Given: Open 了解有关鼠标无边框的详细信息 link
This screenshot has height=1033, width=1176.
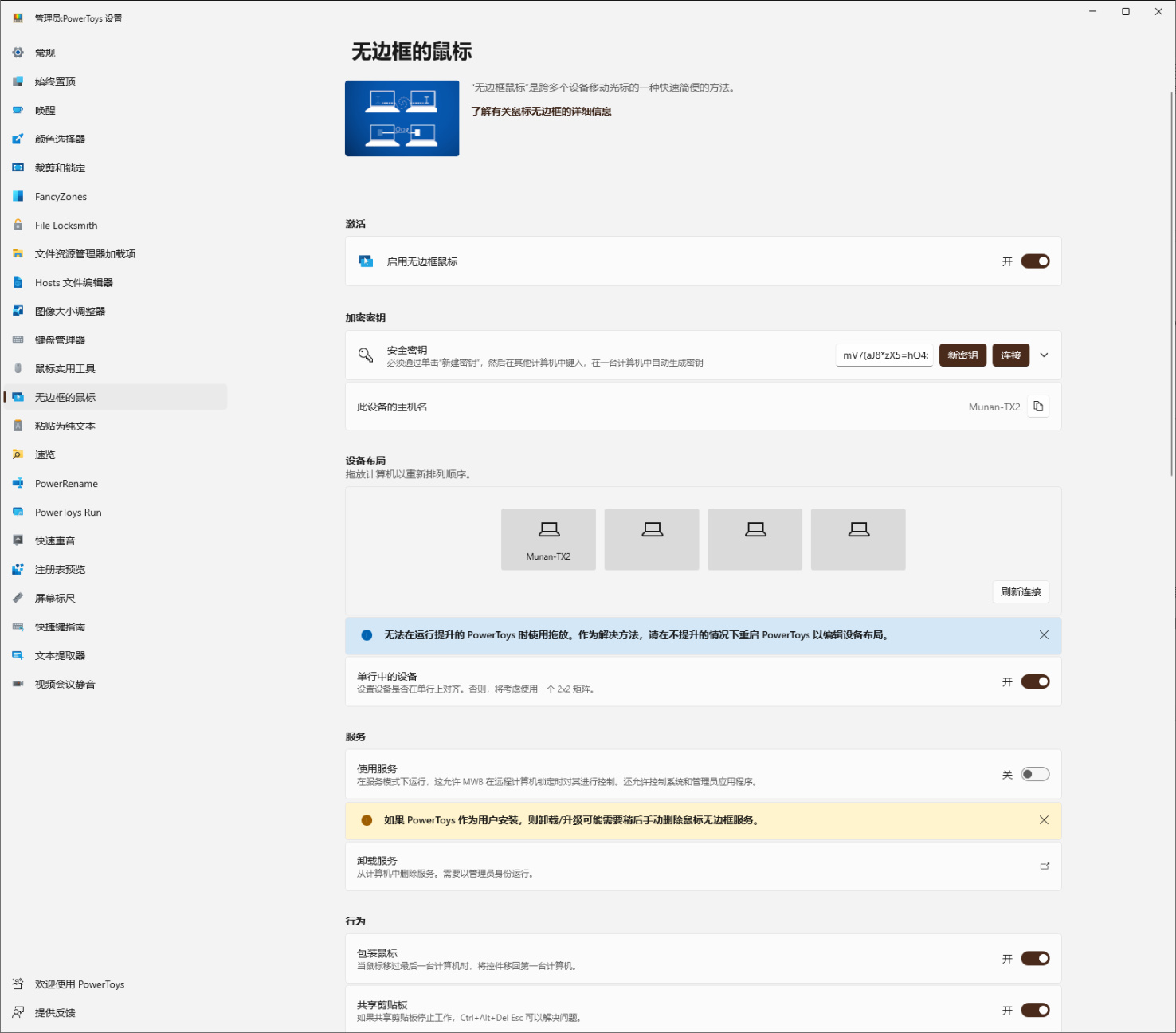Looking at the screenshot, I should pos(541,112).
